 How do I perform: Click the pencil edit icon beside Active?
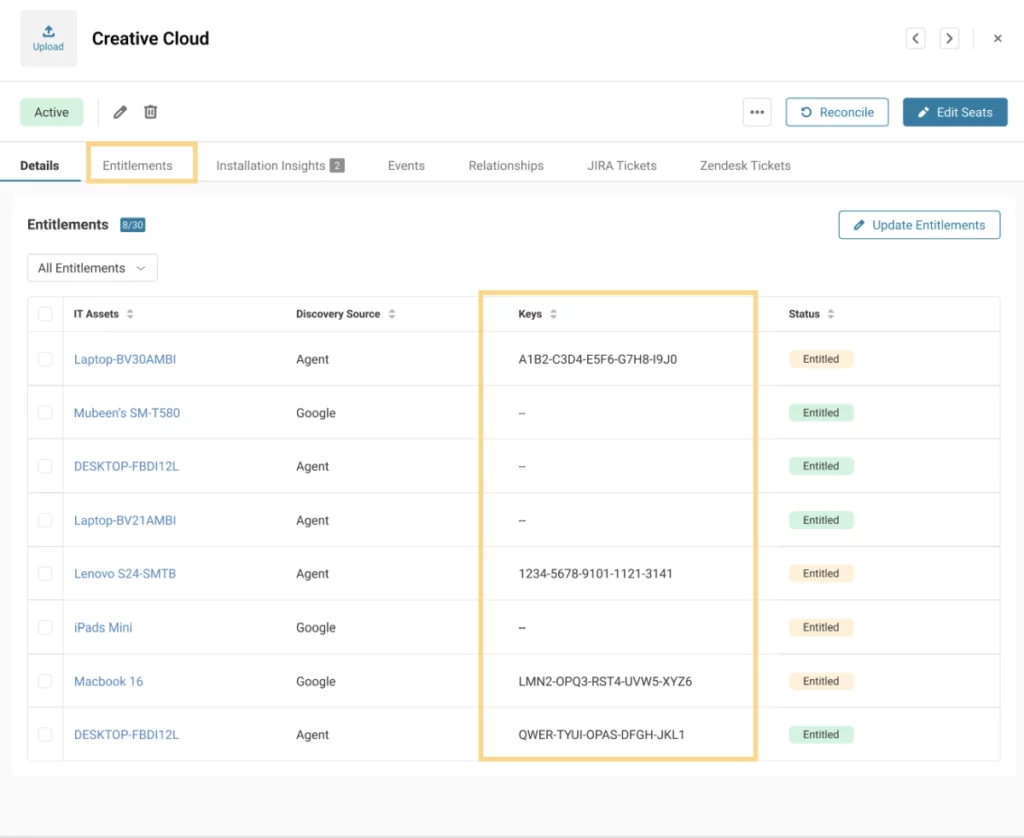tap(120, 112)
